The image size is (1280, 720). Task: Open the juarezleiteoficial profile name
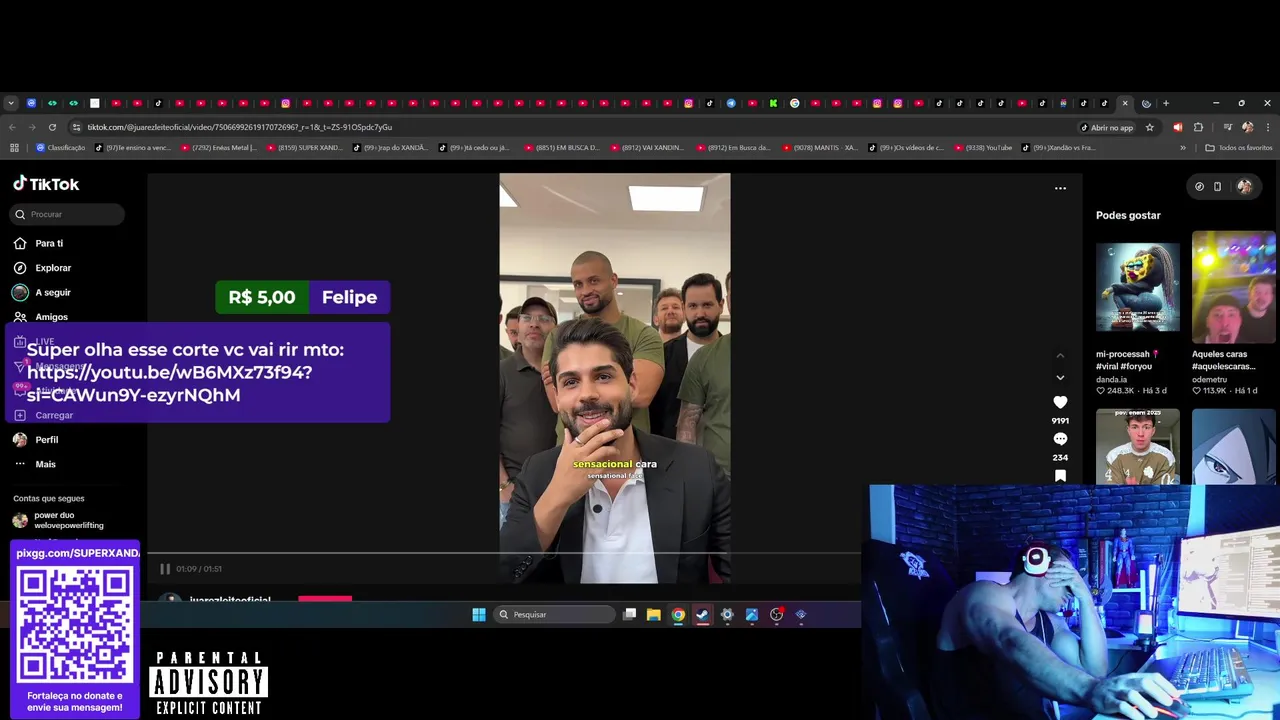click(x=230, y=600)
